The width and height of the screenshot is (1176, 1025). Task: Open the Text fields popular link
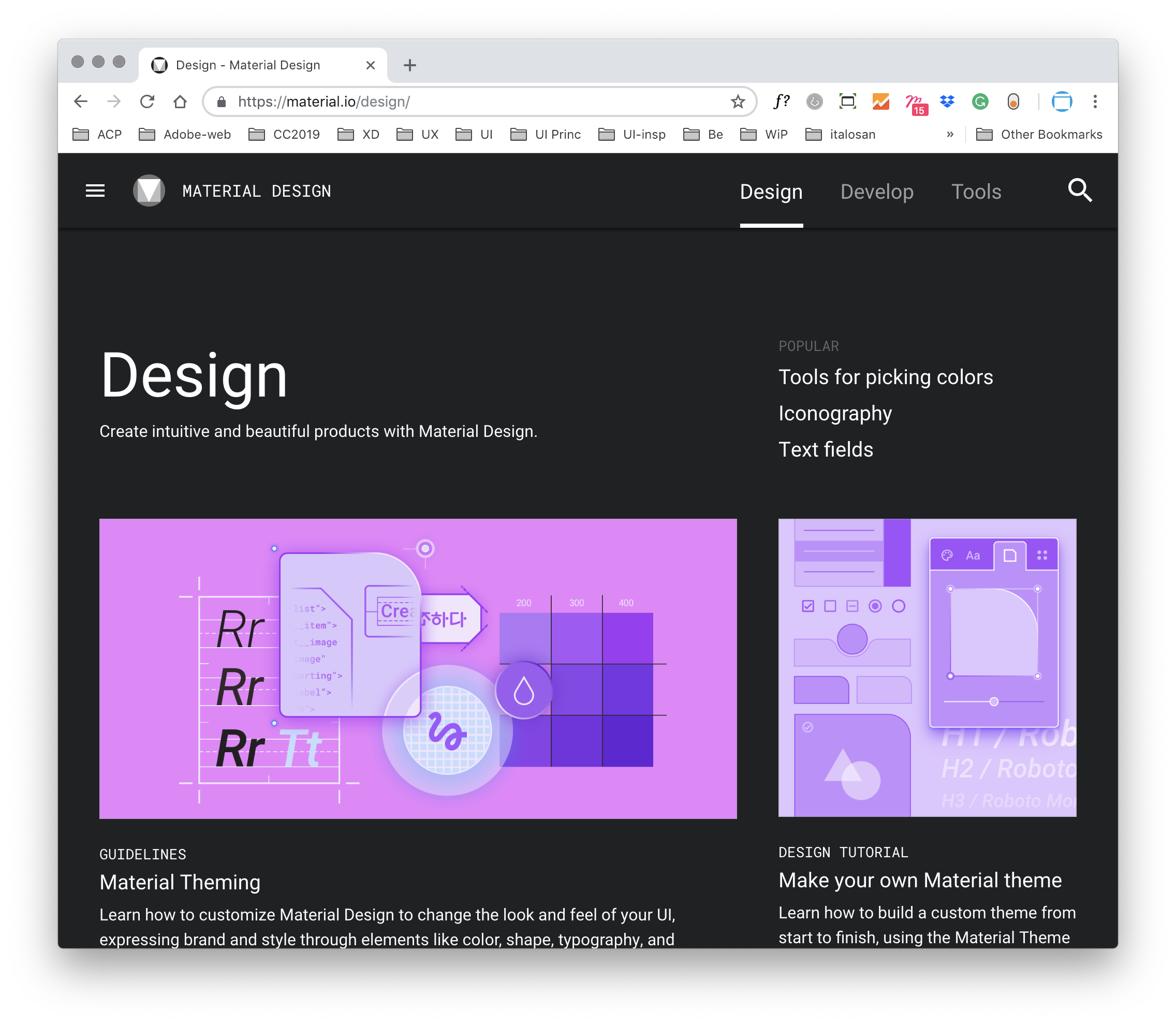pos(826,449)
